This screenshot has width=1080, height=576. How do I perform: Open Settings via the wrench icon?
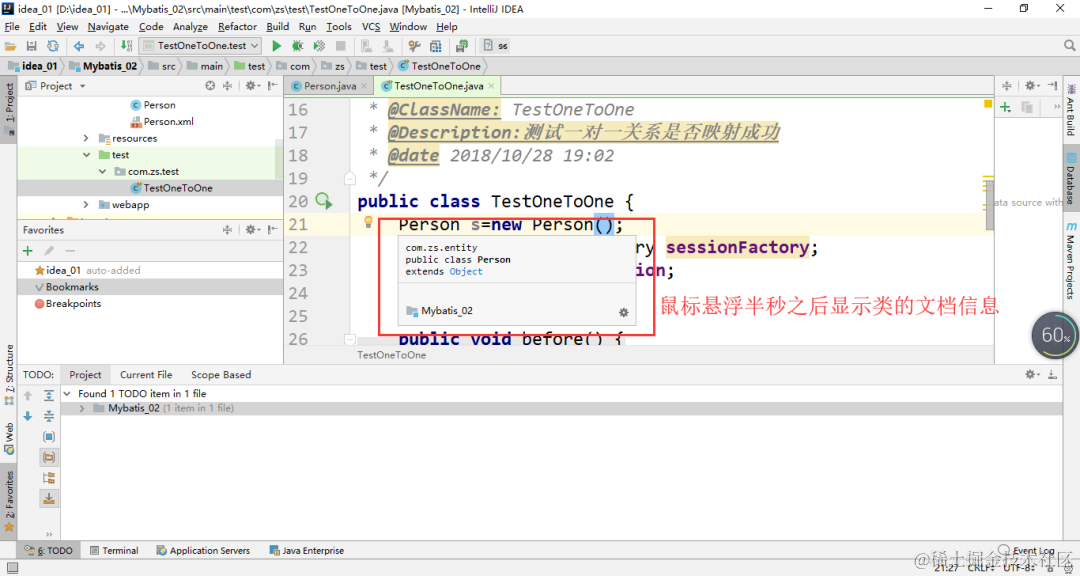[x=414, y=46]
